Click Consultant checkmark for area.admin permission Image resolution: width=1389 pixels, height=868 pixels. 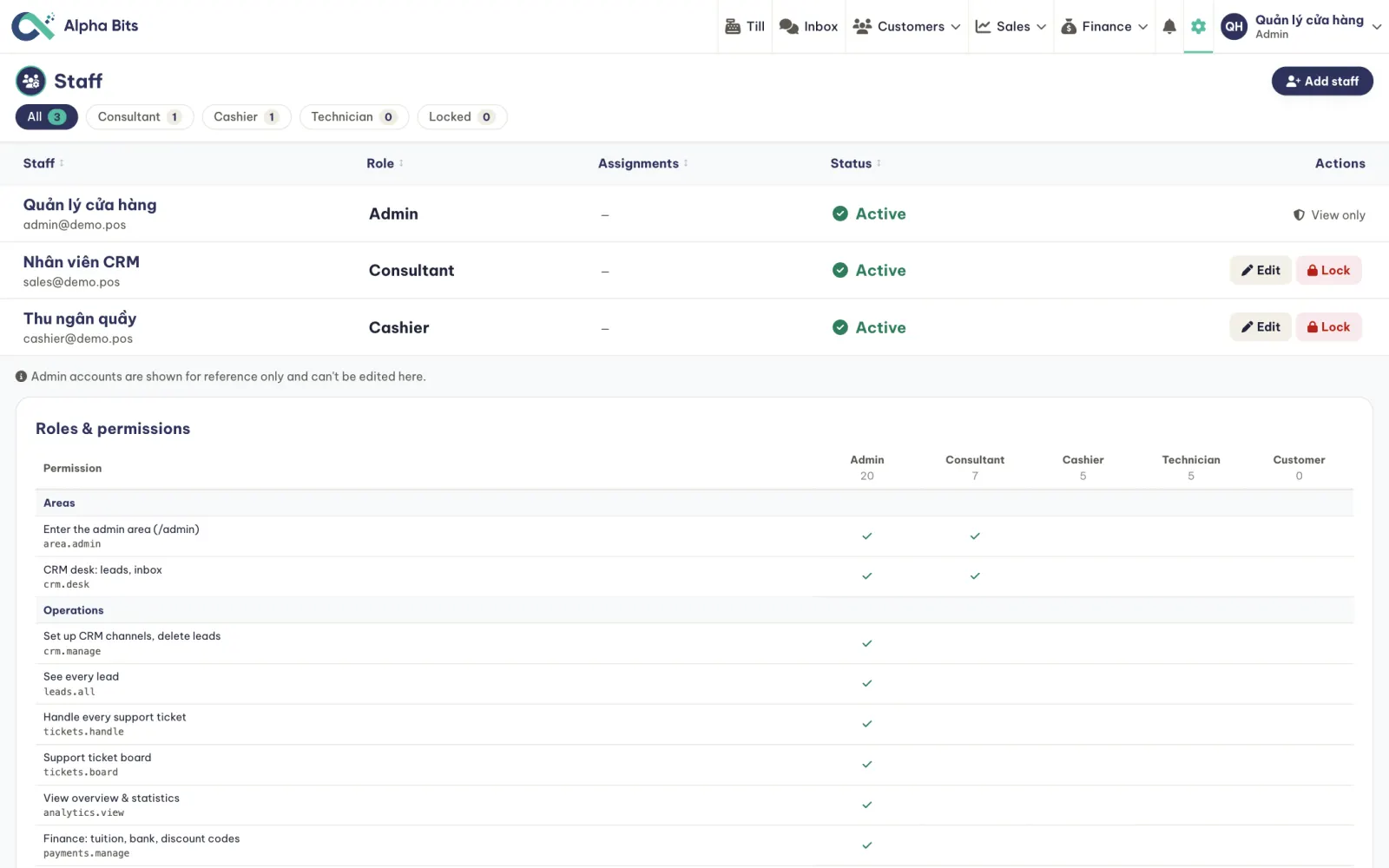click(975, 536)
